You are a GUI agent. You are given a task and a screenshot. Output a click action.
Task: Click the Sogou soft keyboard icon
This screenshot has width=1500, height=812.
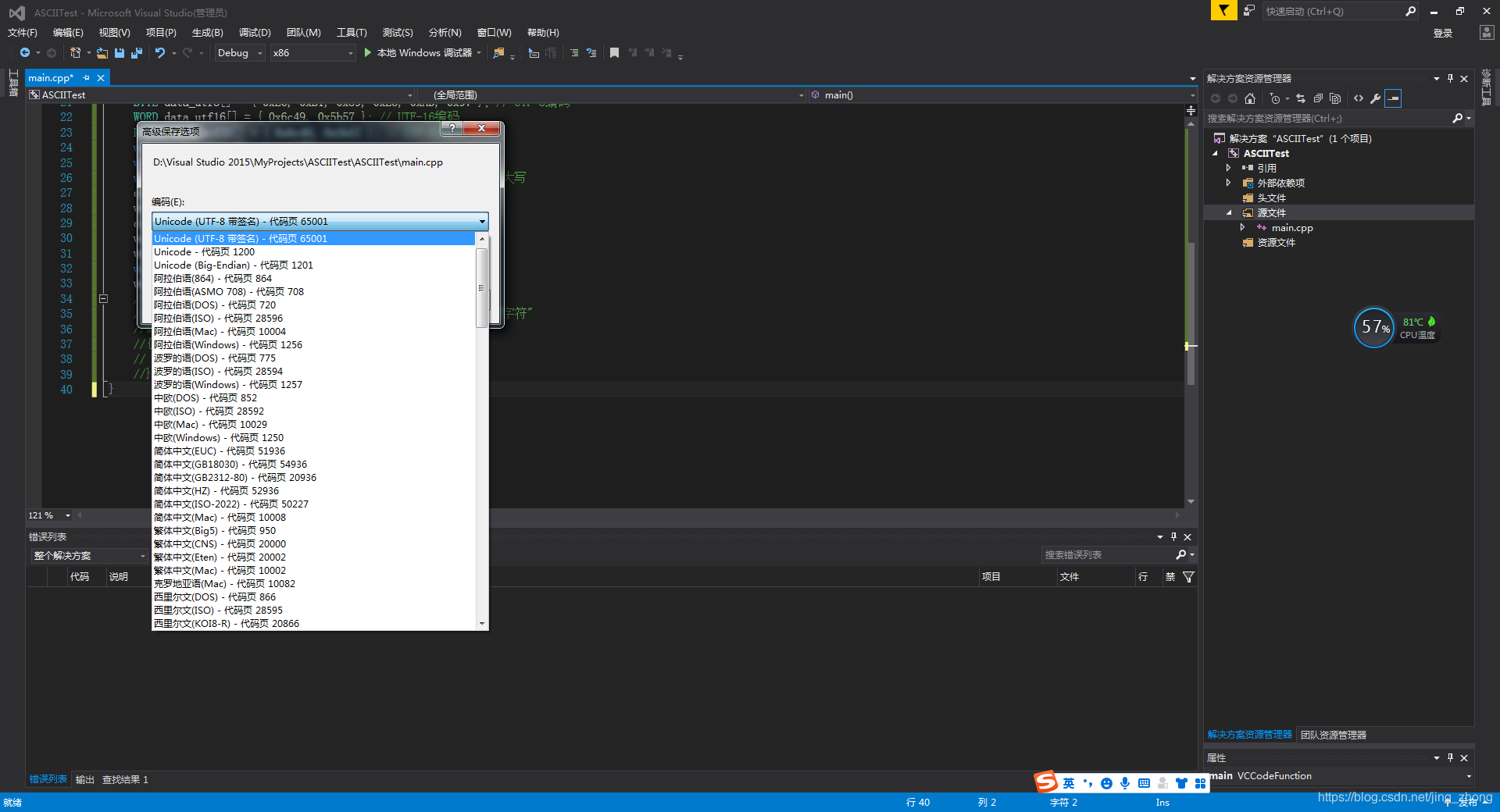click(x=1144, y=783)
